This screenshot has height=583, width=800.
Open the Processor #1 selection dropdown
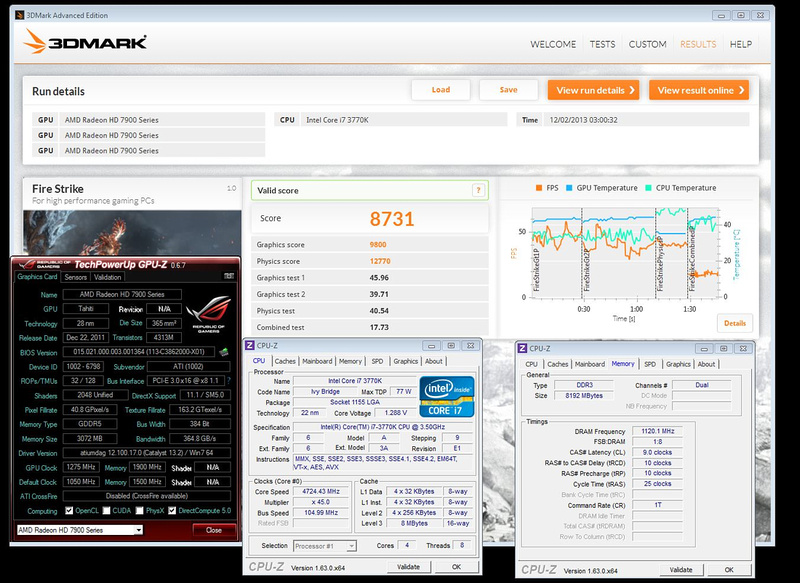click(x=351, y=546)
